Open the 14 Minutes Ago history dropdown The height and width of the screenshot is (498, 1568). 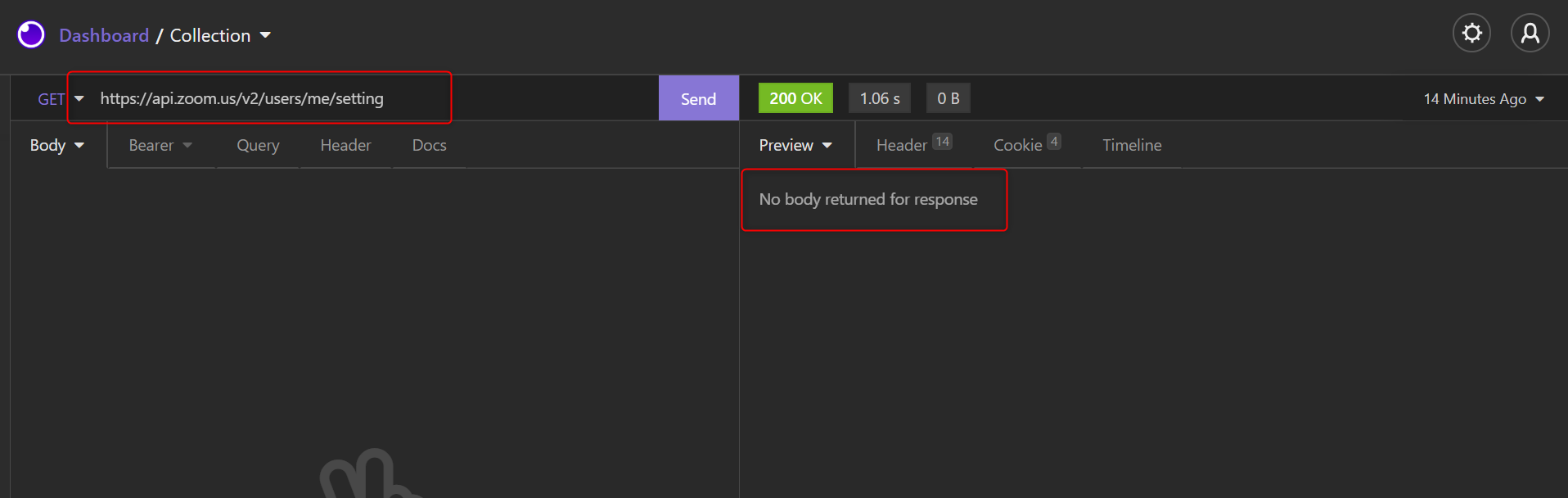1484,99
